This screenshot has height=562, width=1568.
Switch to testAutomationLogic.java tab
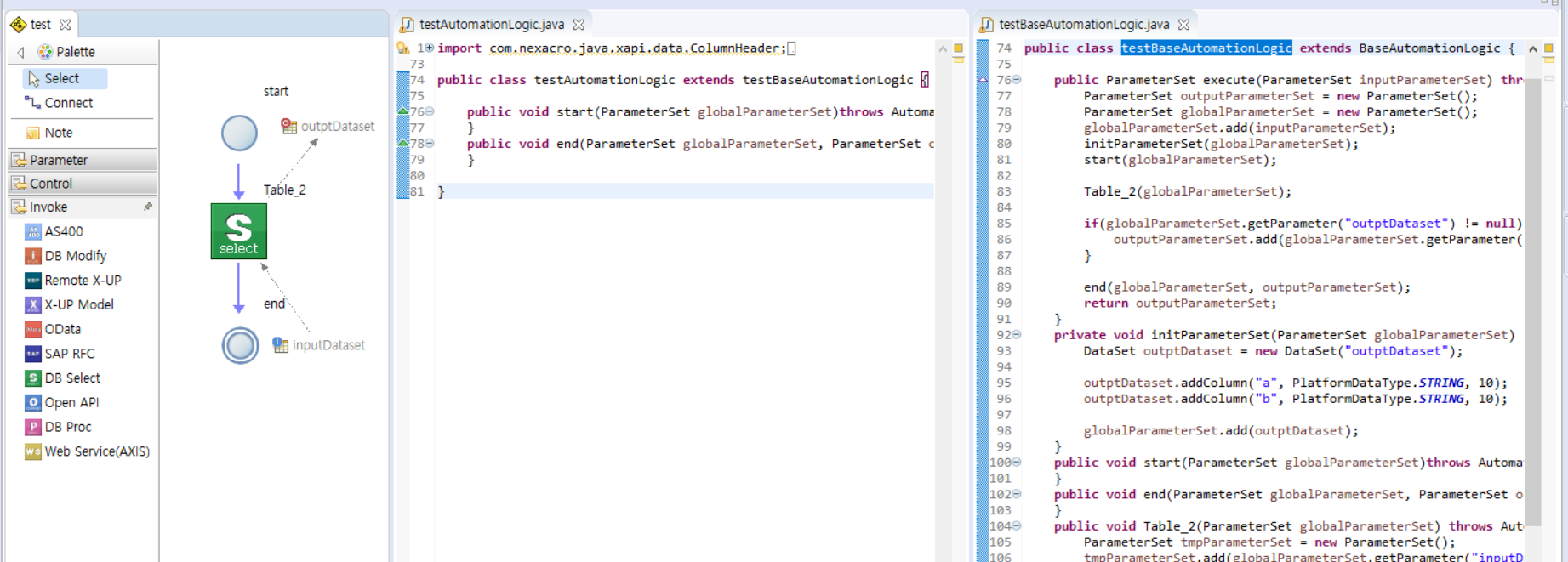pos(491,25)
